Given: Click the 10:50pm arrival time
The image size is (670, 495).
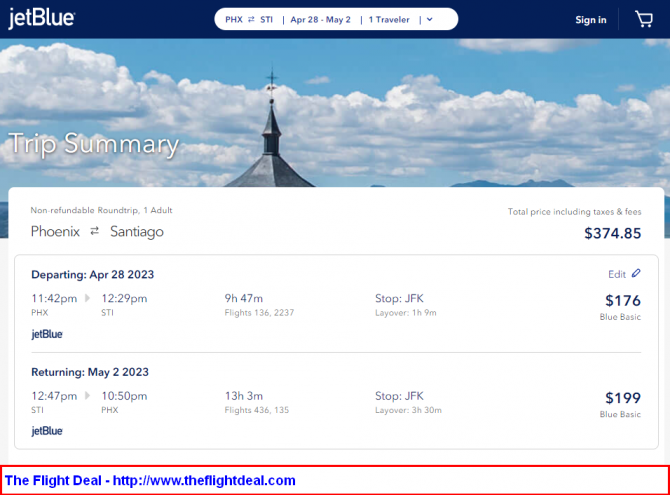Looking at the screenshot, I should 124,396.
